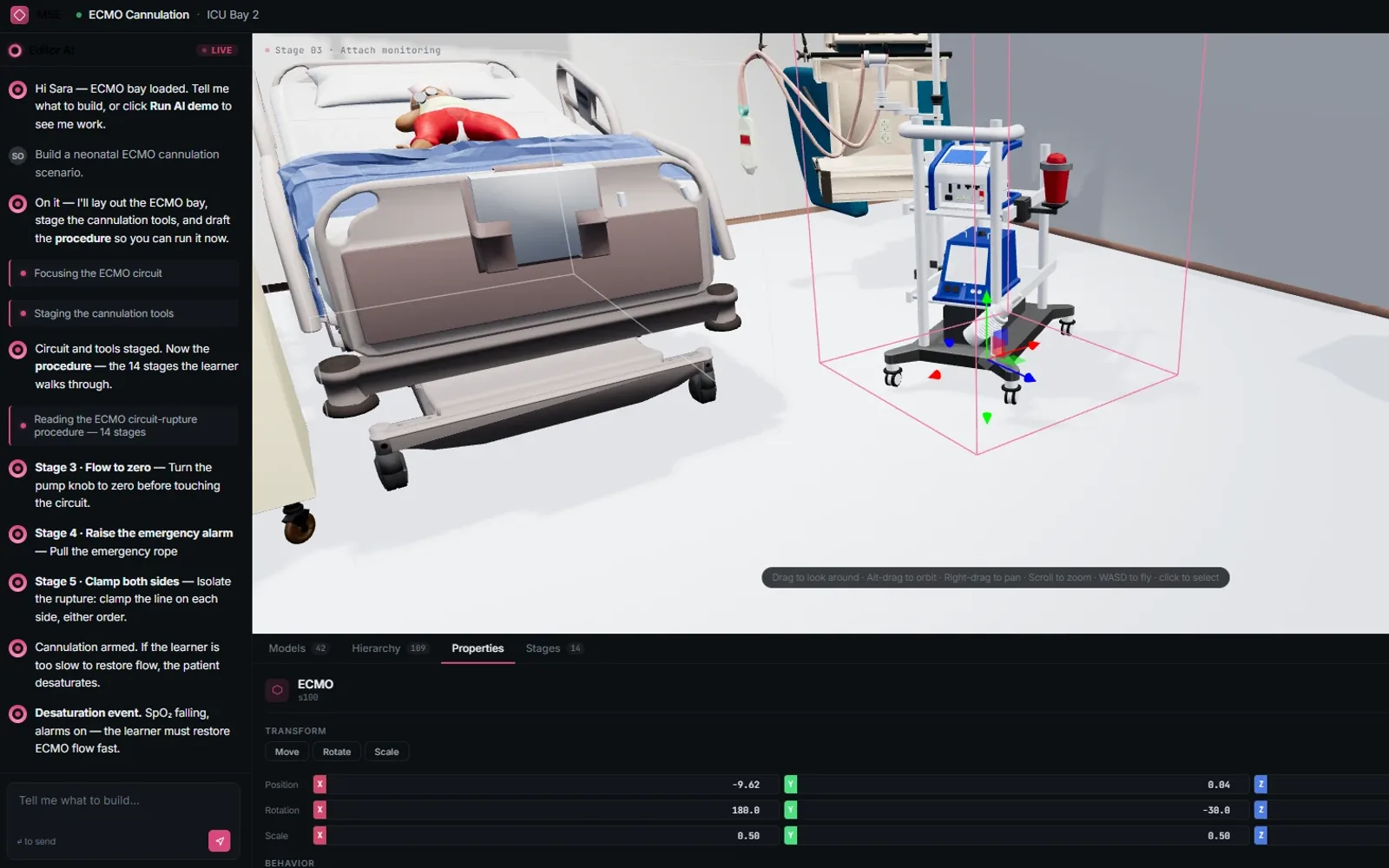The width and height of the screenshot is (1389, 868).
Task: Click the Position Z axis label
Action: coord(1261,784)
